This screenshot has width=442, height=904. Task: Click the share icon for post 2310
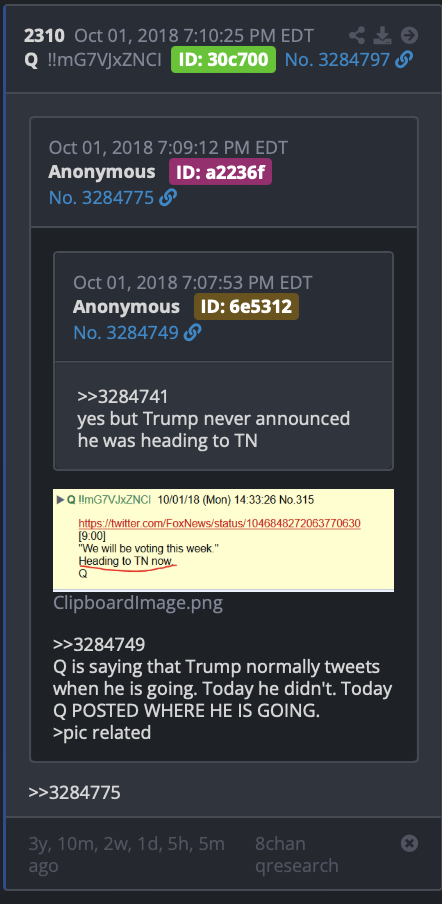tap(357, 36)
